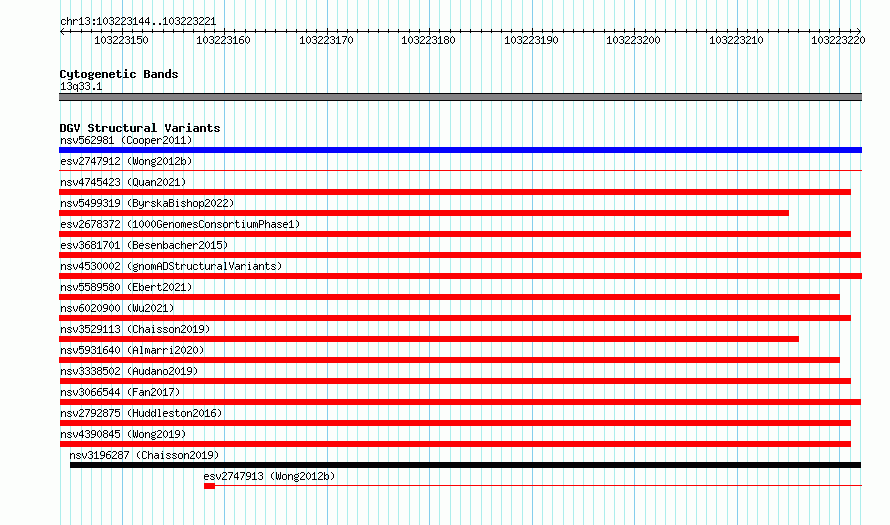Select the red esv3681701 variant bar

click(x=460, y=255)
